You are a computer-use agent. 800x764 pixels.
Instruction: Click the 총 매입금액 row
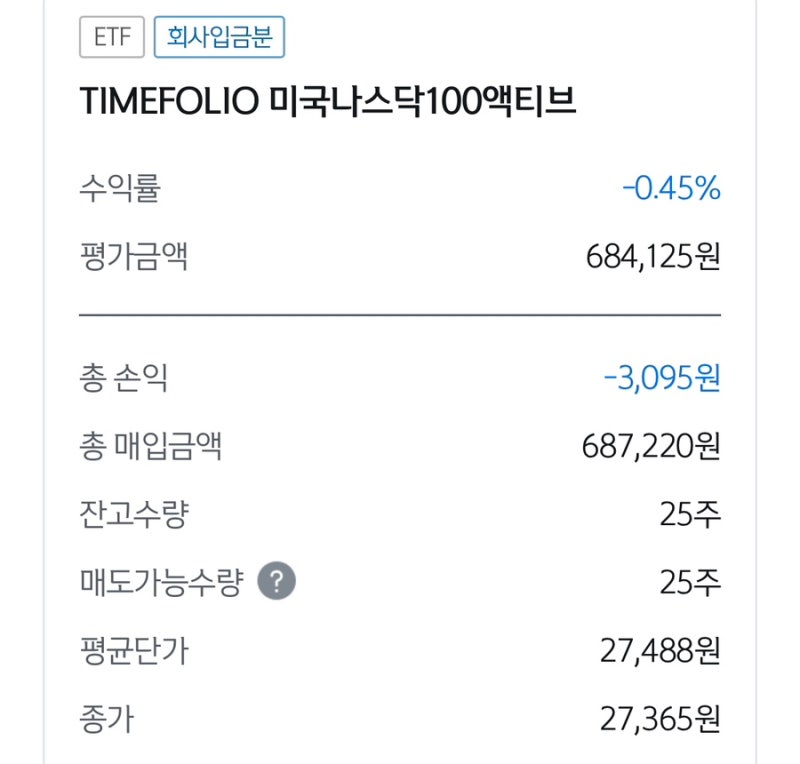point(400,448)
